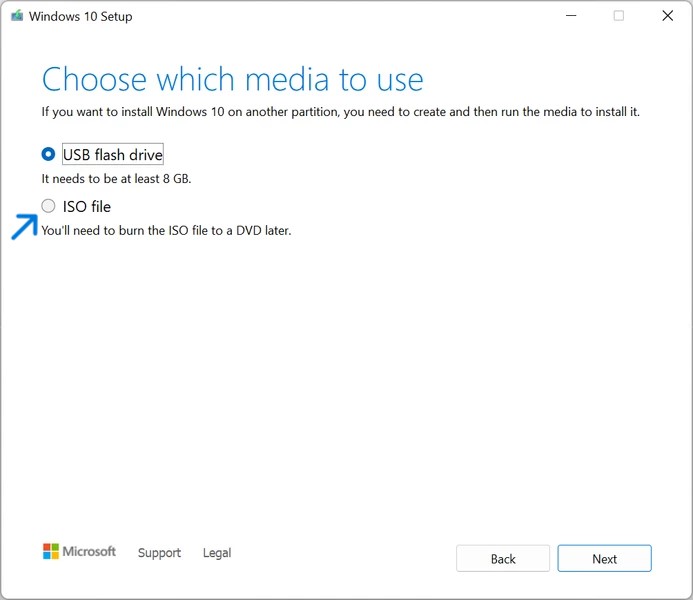Image resolution: width=693 pixels, height=600 pixels.
Task: Click the Windows 10 Setup title bar icon
Action: pyautogui.click(x=17, y=16)
